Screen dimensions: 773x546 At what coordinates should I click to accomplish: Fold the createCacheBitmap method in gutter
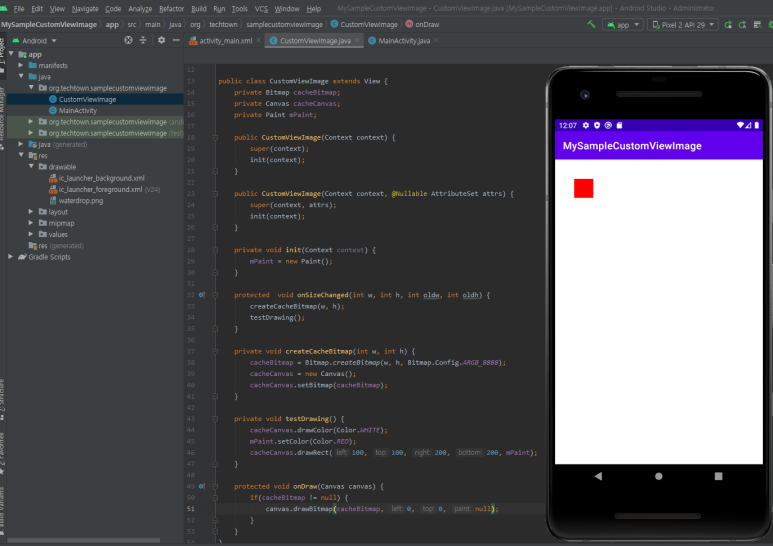point(215,351)
